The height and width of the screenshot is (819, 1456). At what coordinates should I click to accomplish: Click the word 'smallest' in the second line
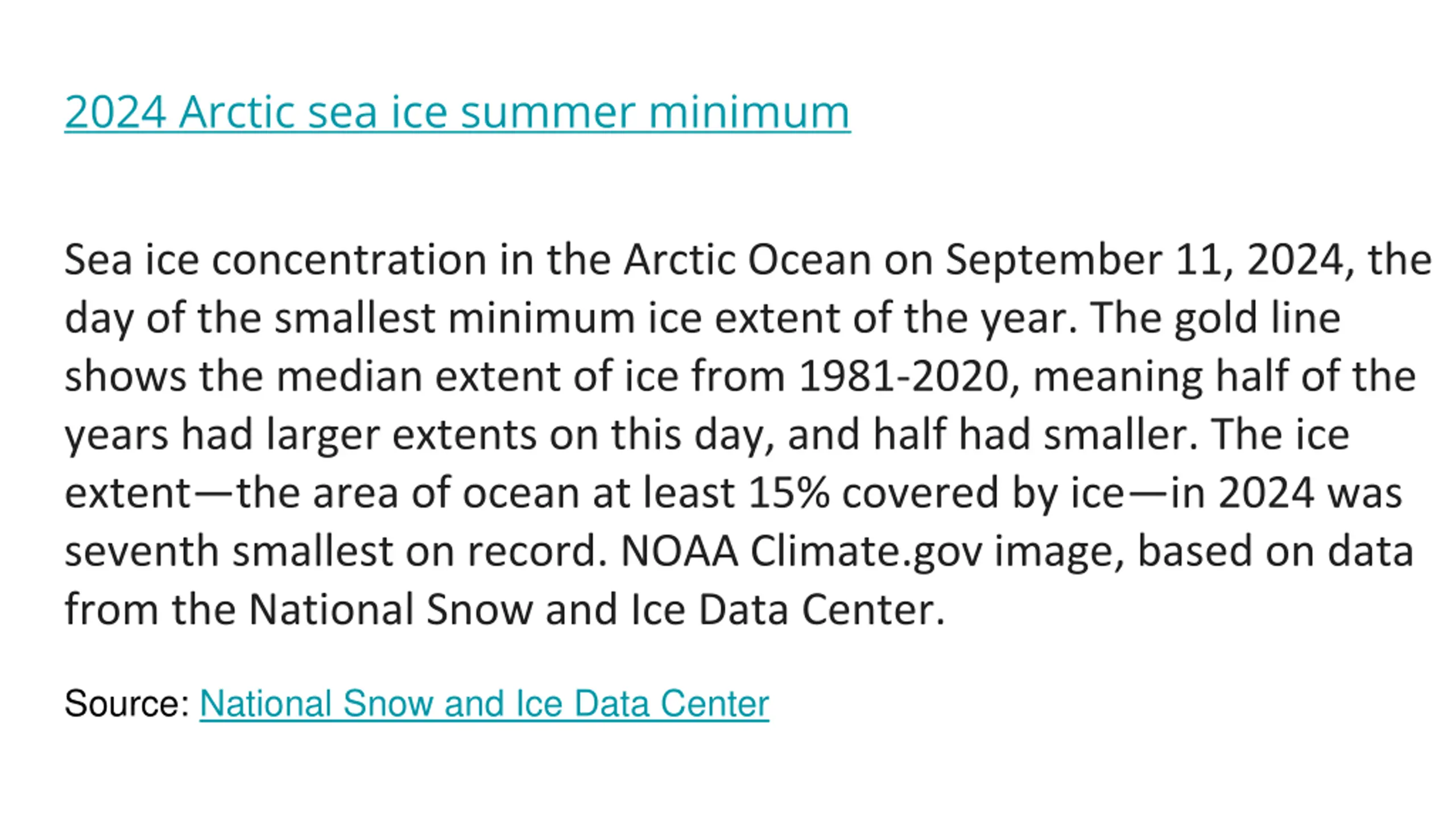(355, 318)
